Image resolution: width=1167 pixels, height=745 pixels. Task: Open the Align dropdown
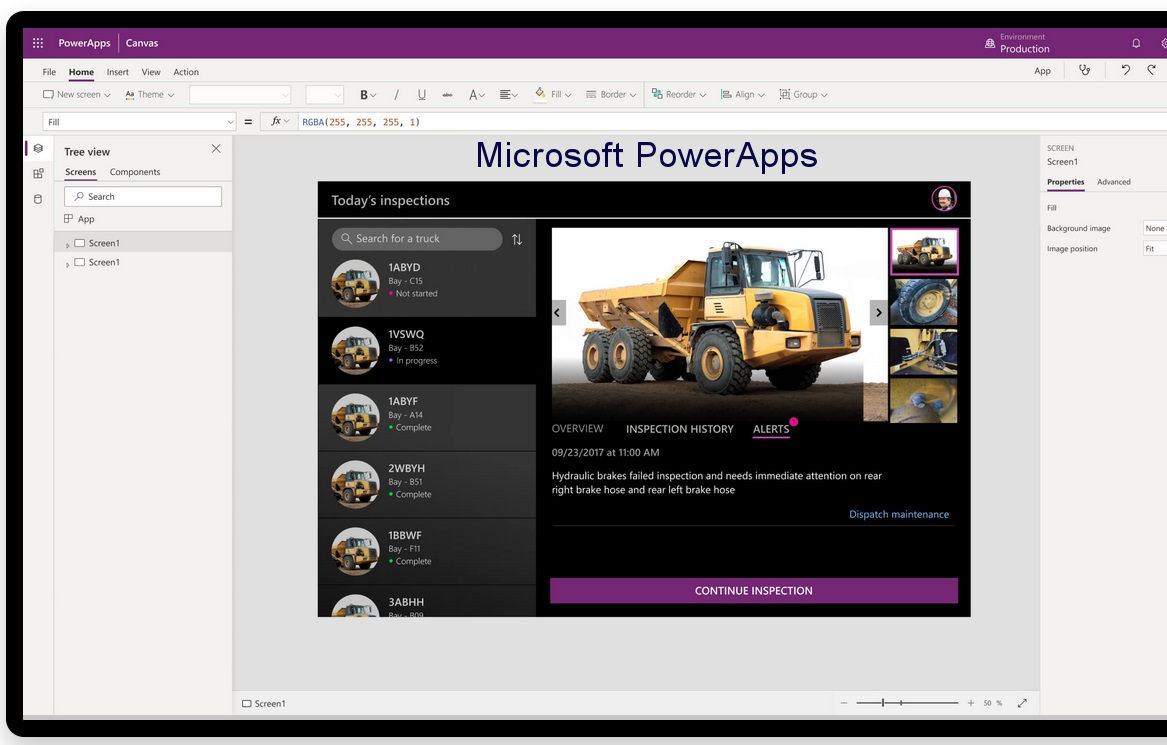point(742,95)
